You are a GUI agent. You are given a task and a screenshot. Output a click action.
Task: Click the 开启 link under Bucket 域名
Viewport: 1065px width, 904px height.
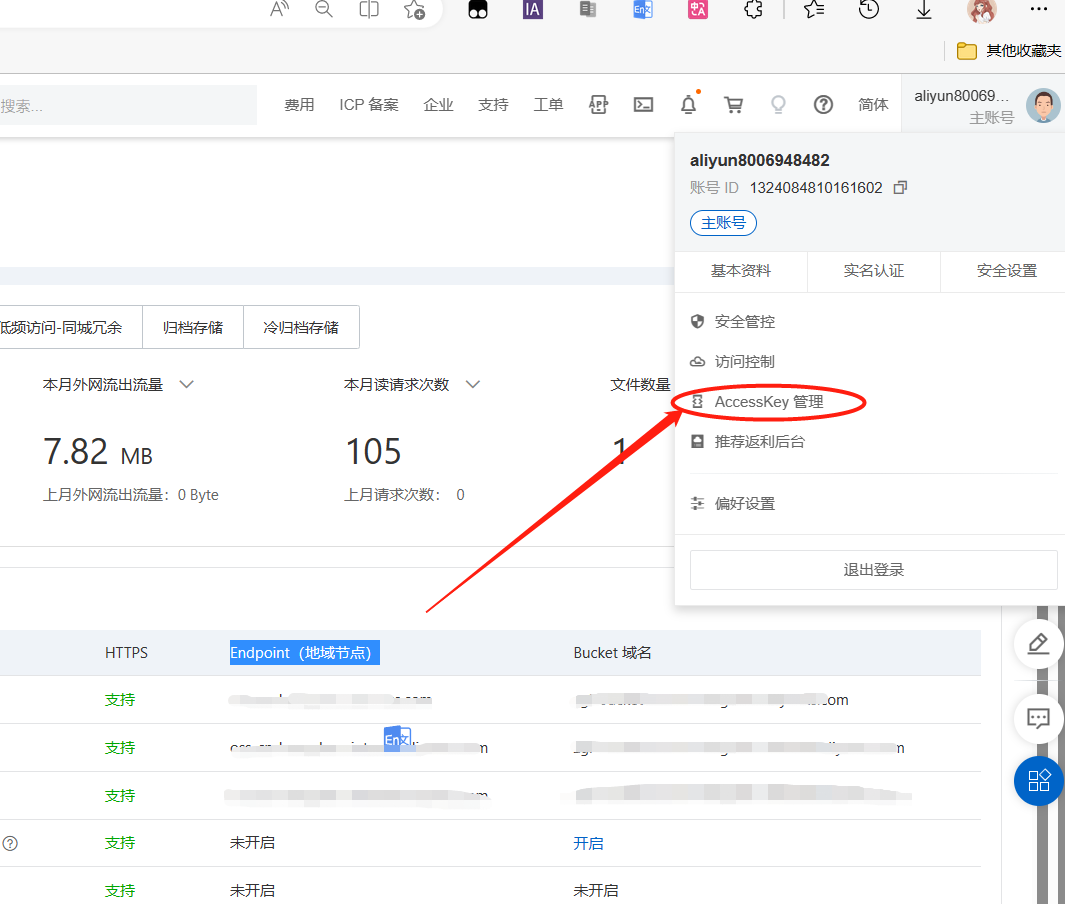(588, 843)
